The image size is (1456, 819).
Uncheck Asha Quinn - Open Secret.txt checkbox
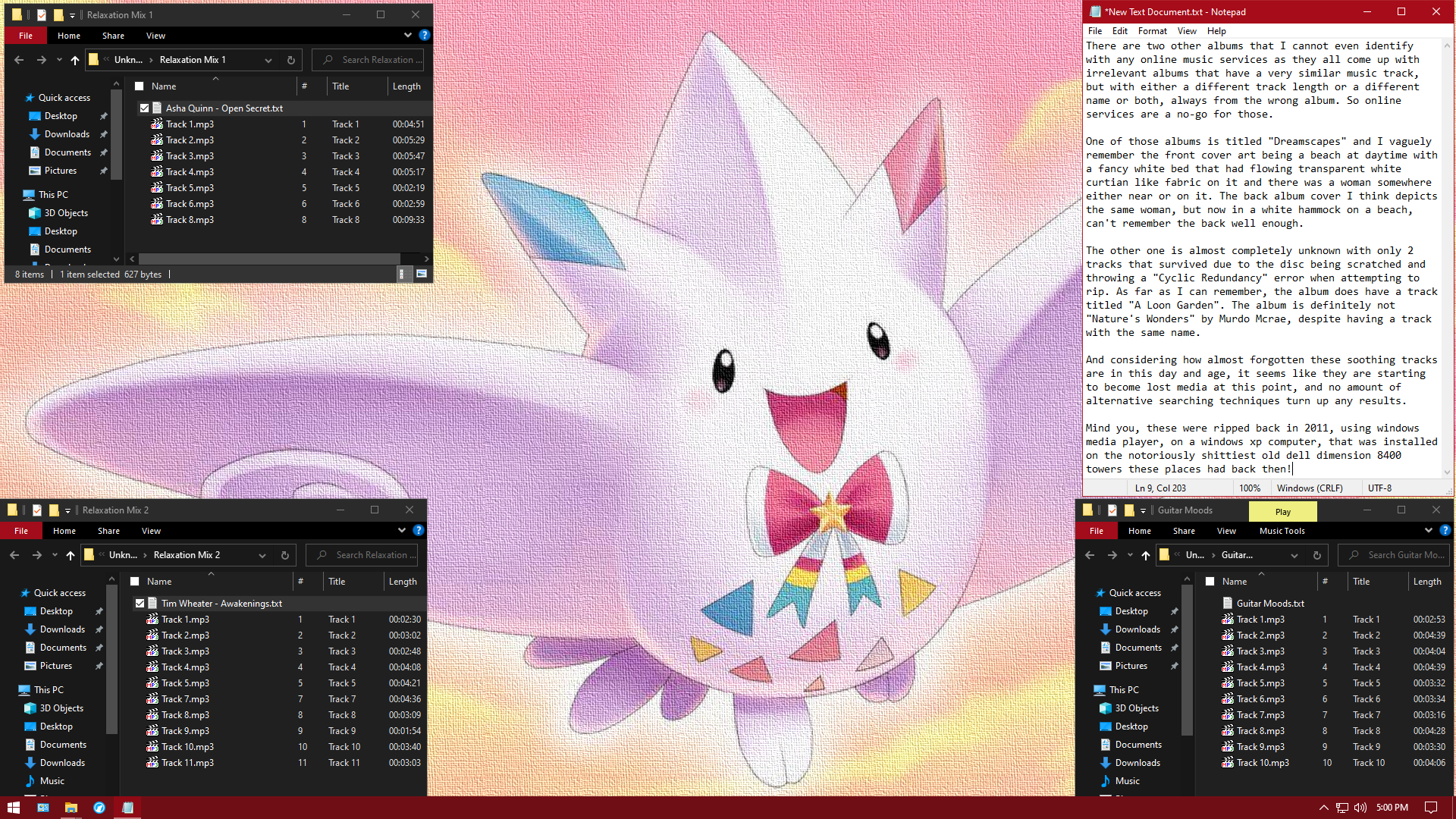(x=144, y=108)
